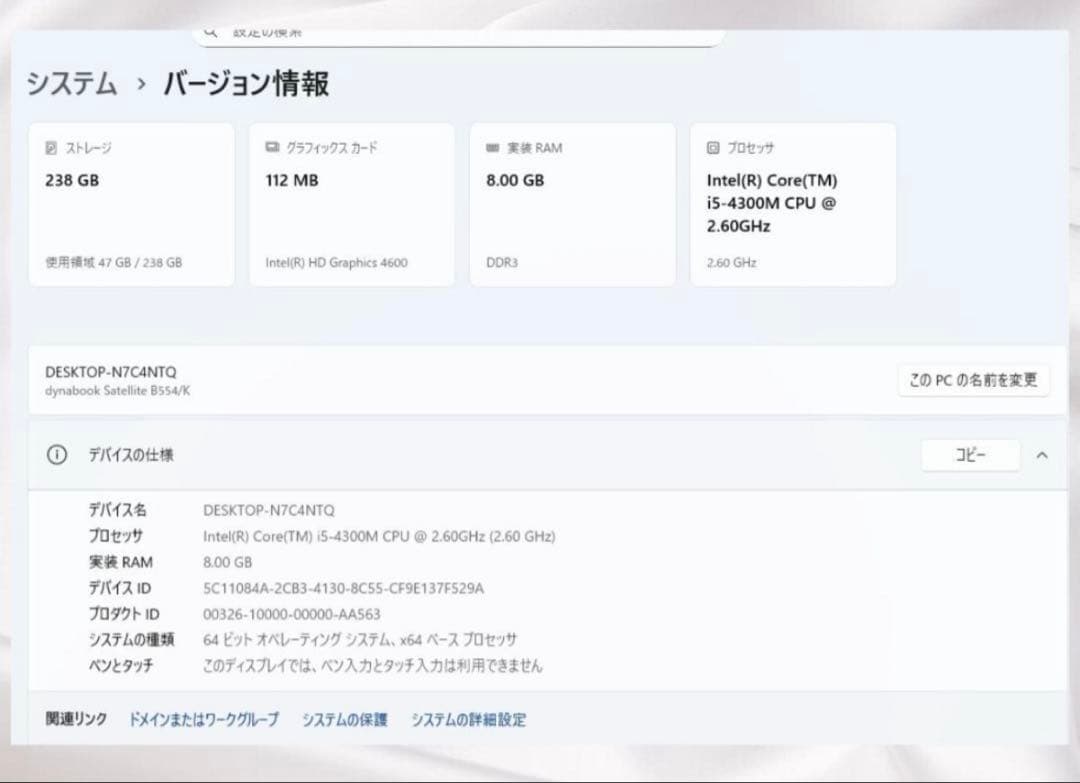Open the ドメインまたはワークグループ link

click(x=203, y=719)
